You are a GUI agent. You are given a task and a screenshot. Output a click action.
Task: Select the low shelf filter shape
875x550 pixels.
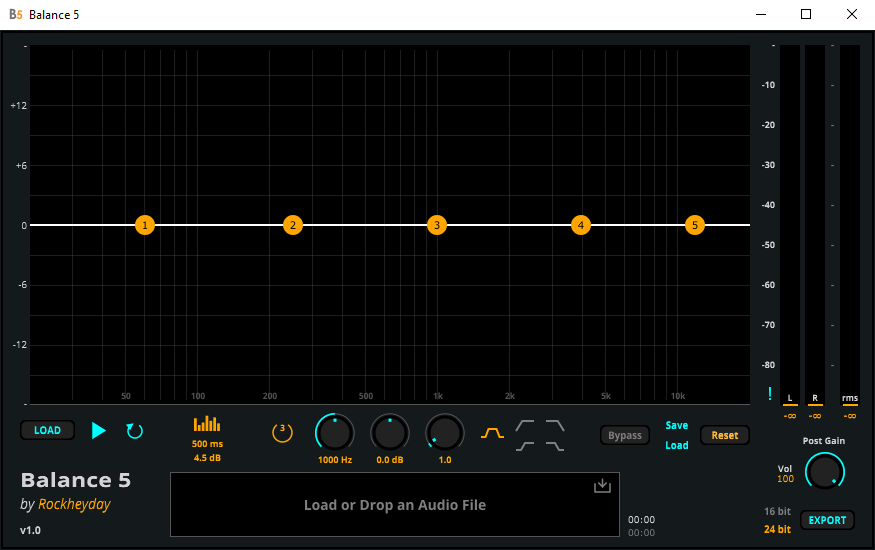click(x=525, y=446)
